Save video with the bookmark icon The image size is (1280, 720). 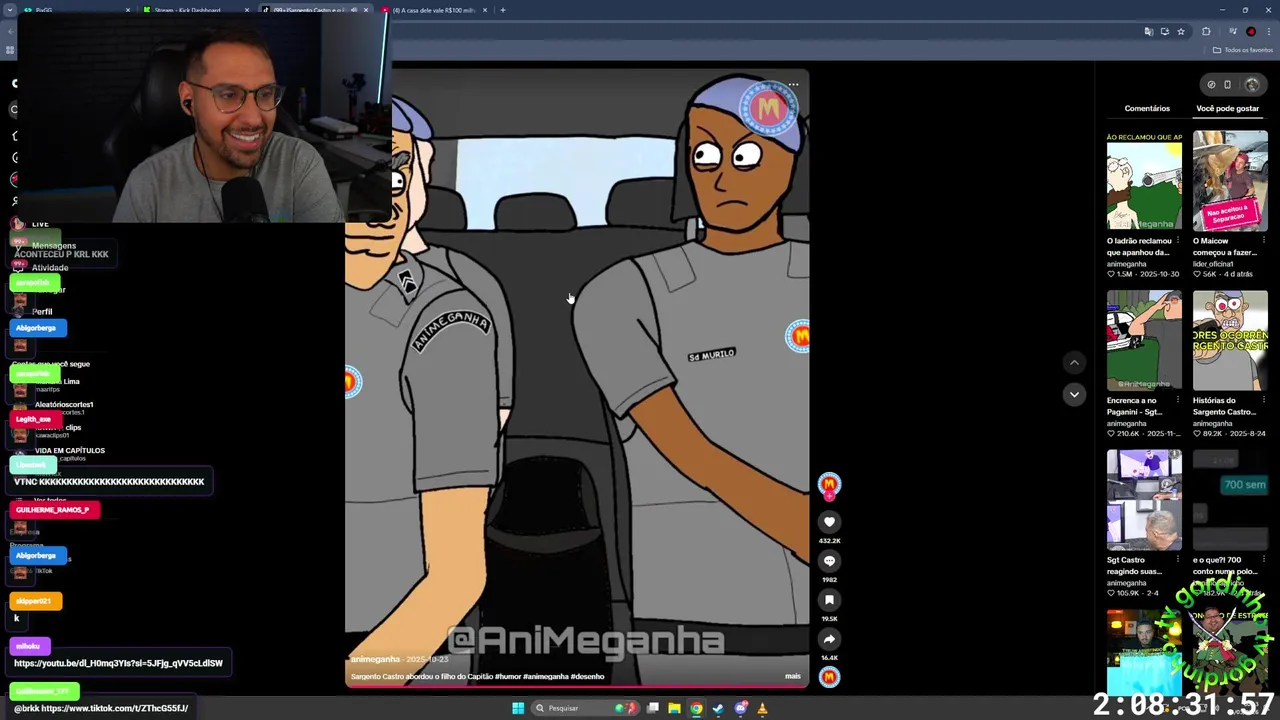[x=829, y=600]
